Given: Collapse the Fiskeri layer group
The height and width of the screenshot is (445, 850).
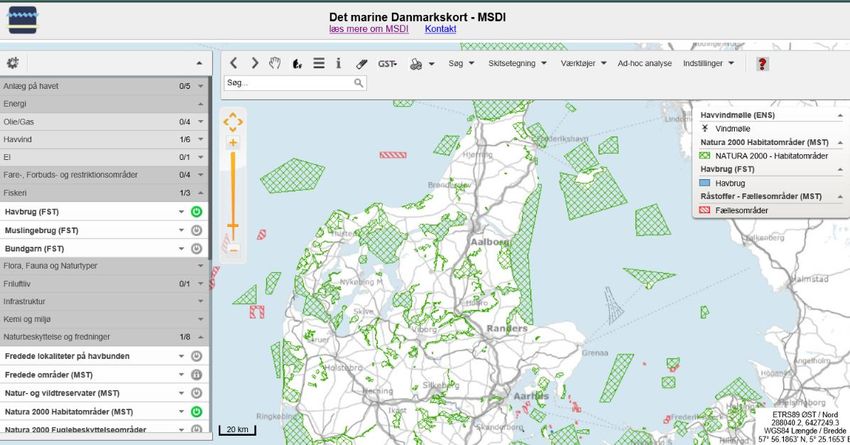Looking at the screenshot, I should 200,193.
